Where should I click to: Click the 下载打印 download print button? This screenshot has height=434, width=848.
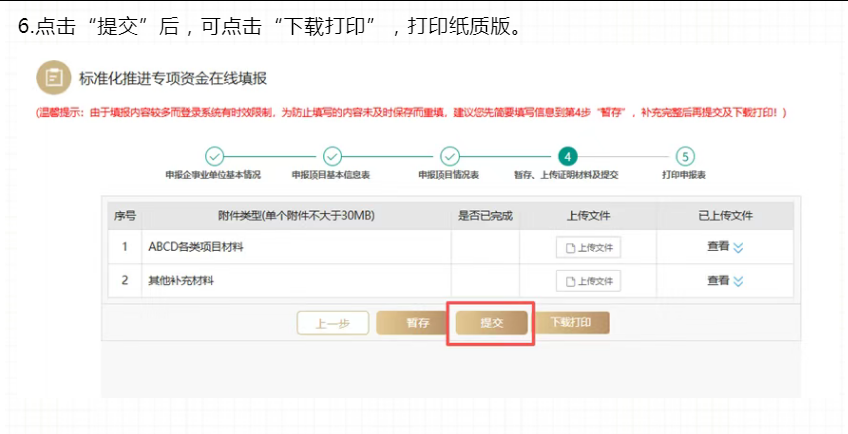[571, 323]
